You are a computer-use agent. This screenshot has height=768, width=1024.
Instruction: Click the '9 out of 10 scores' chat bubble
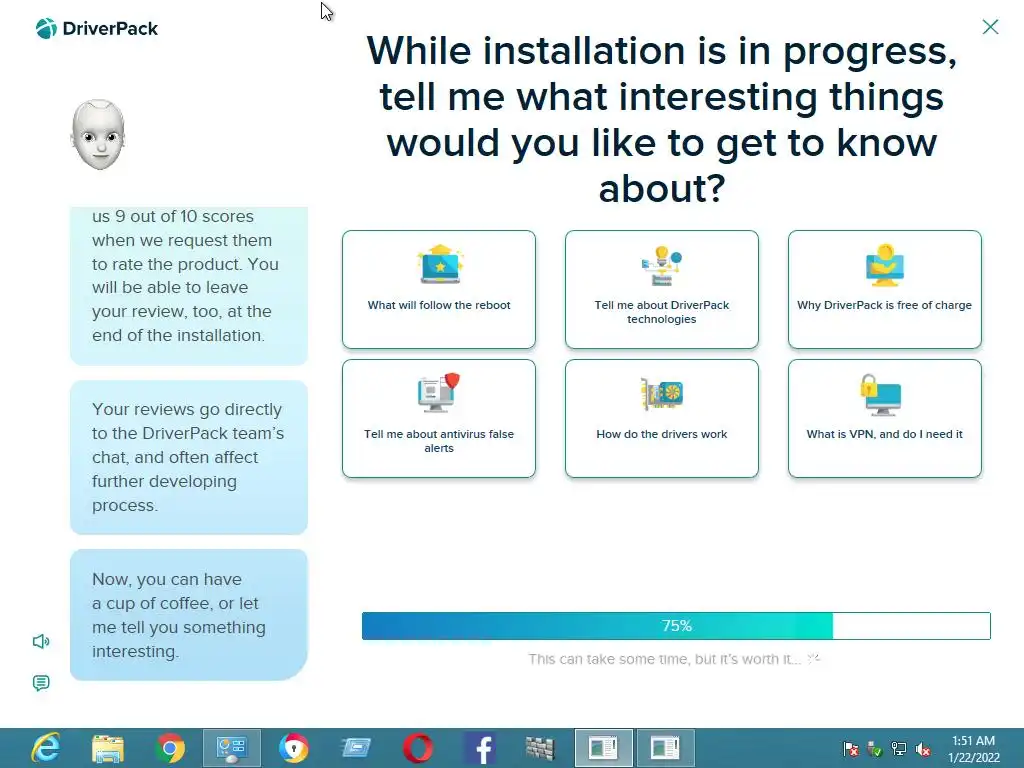[189, 286]
